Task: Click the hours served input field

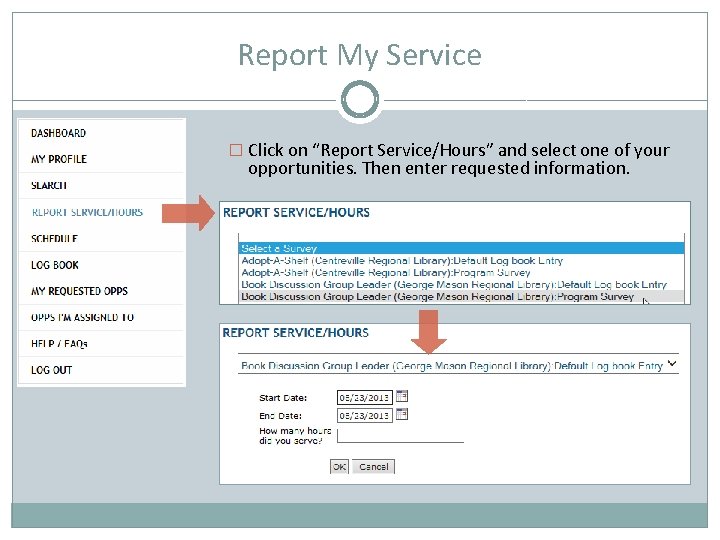Action: tap(400, 435)
